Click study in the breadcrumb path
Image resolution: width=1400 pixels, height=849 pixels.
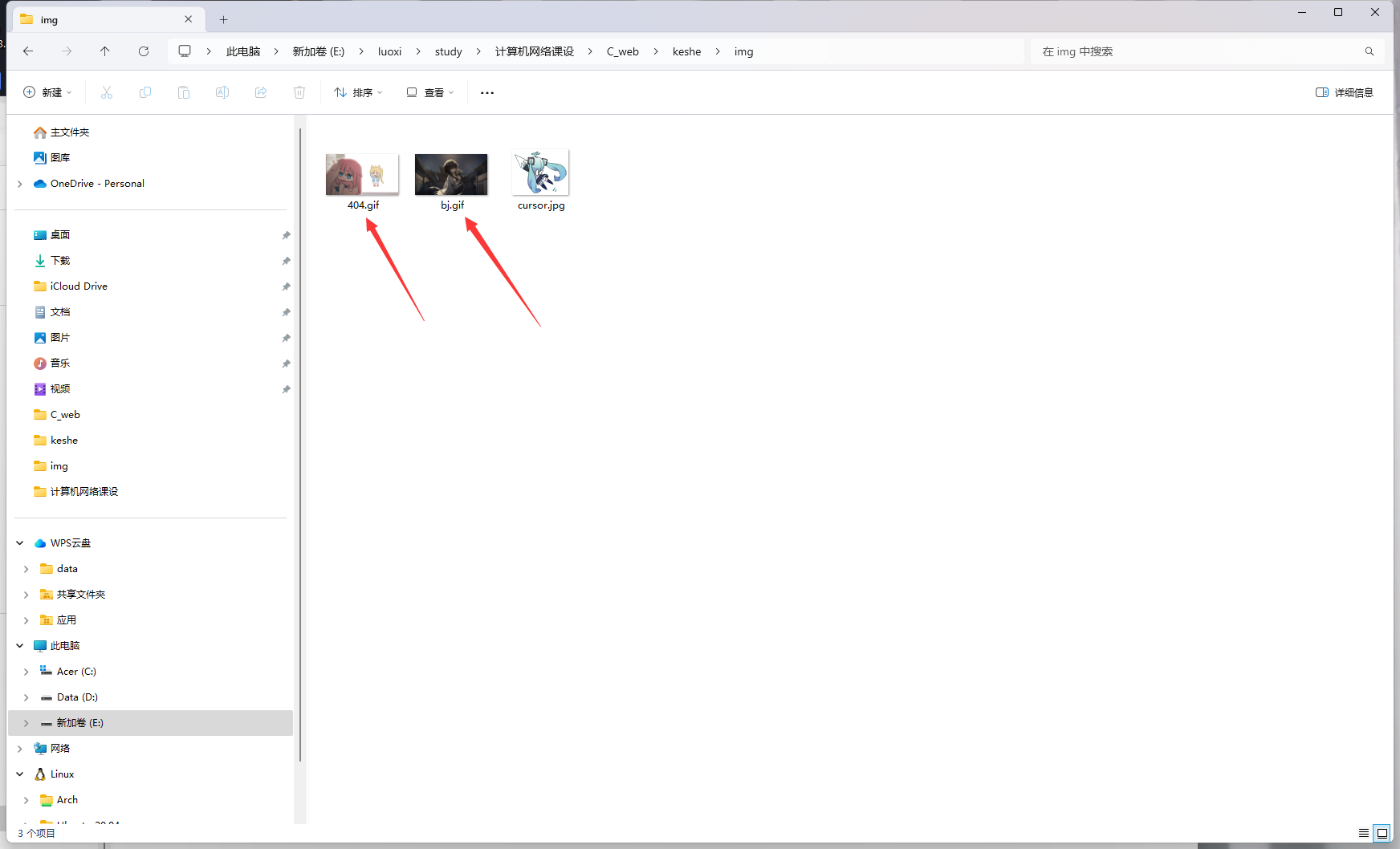click(x=448, y=51)
